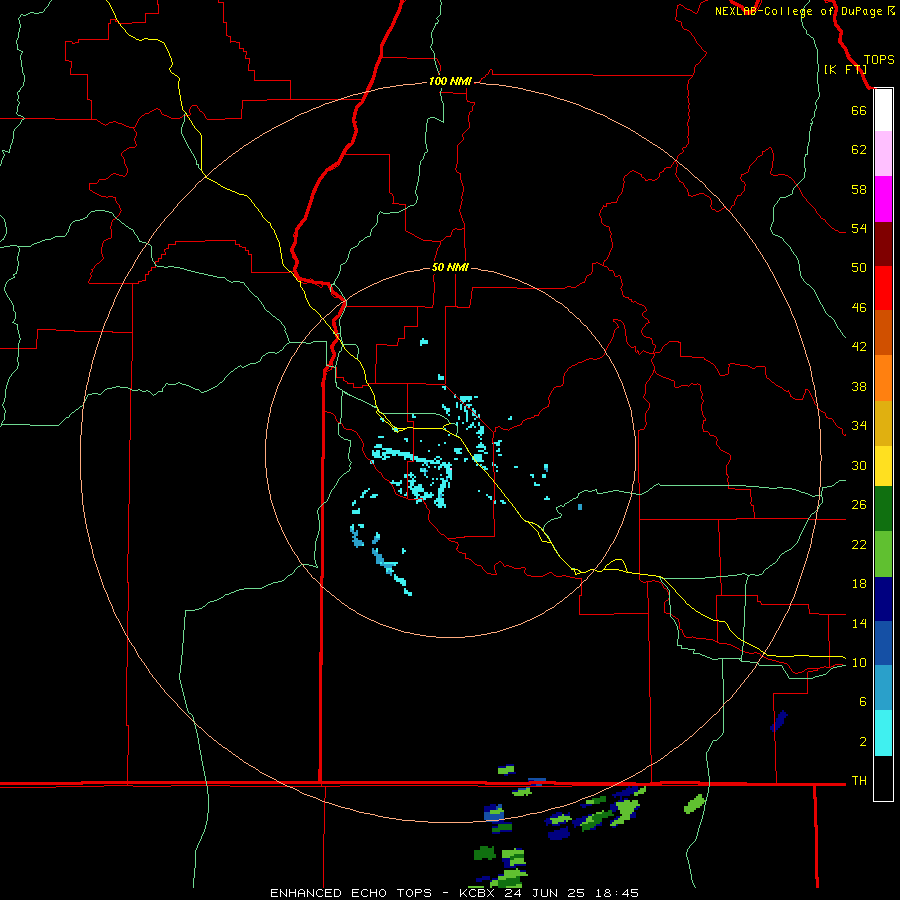Click the legend value '54'

[x=859, y=228]
